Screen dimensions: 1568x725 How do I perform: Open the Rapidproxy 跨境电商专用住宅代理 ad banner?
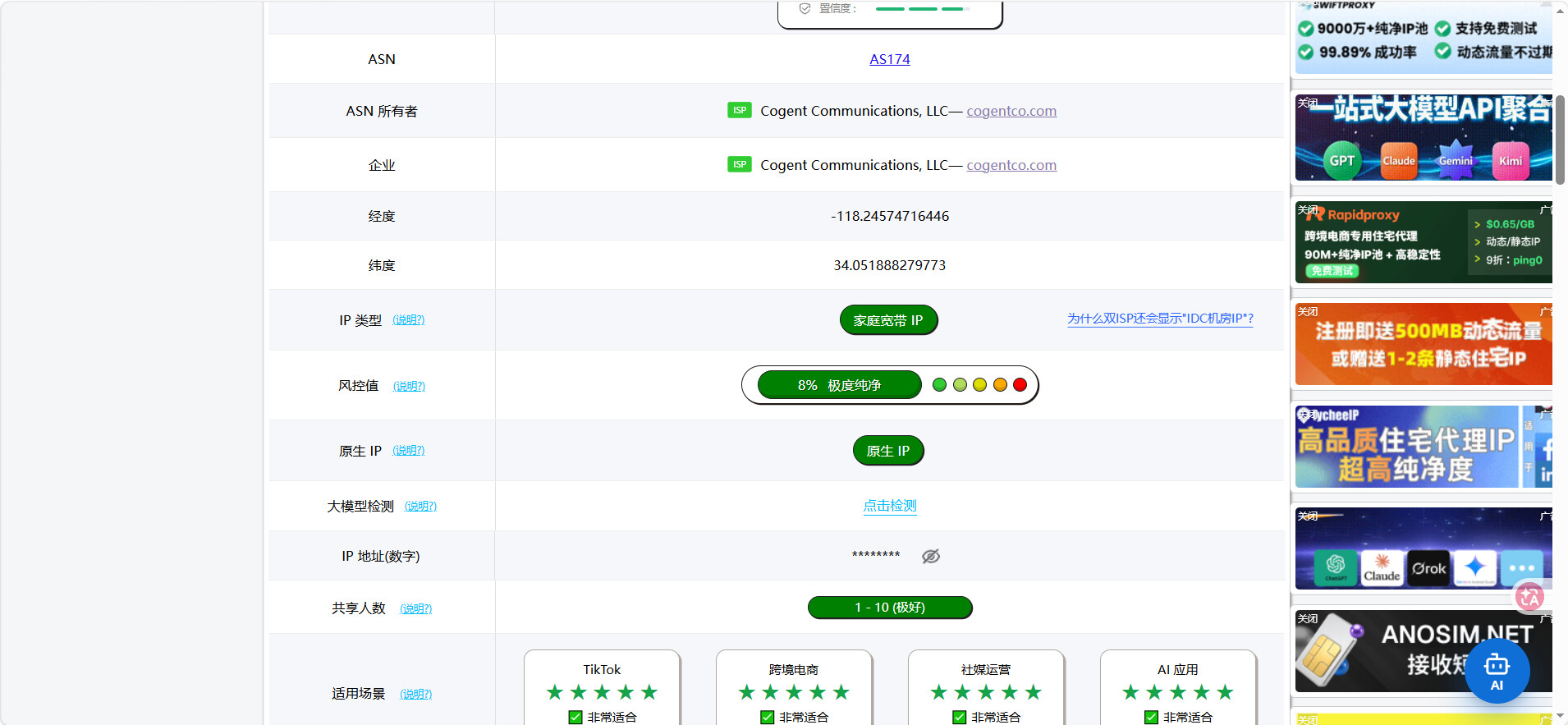tap(1424, 242)
